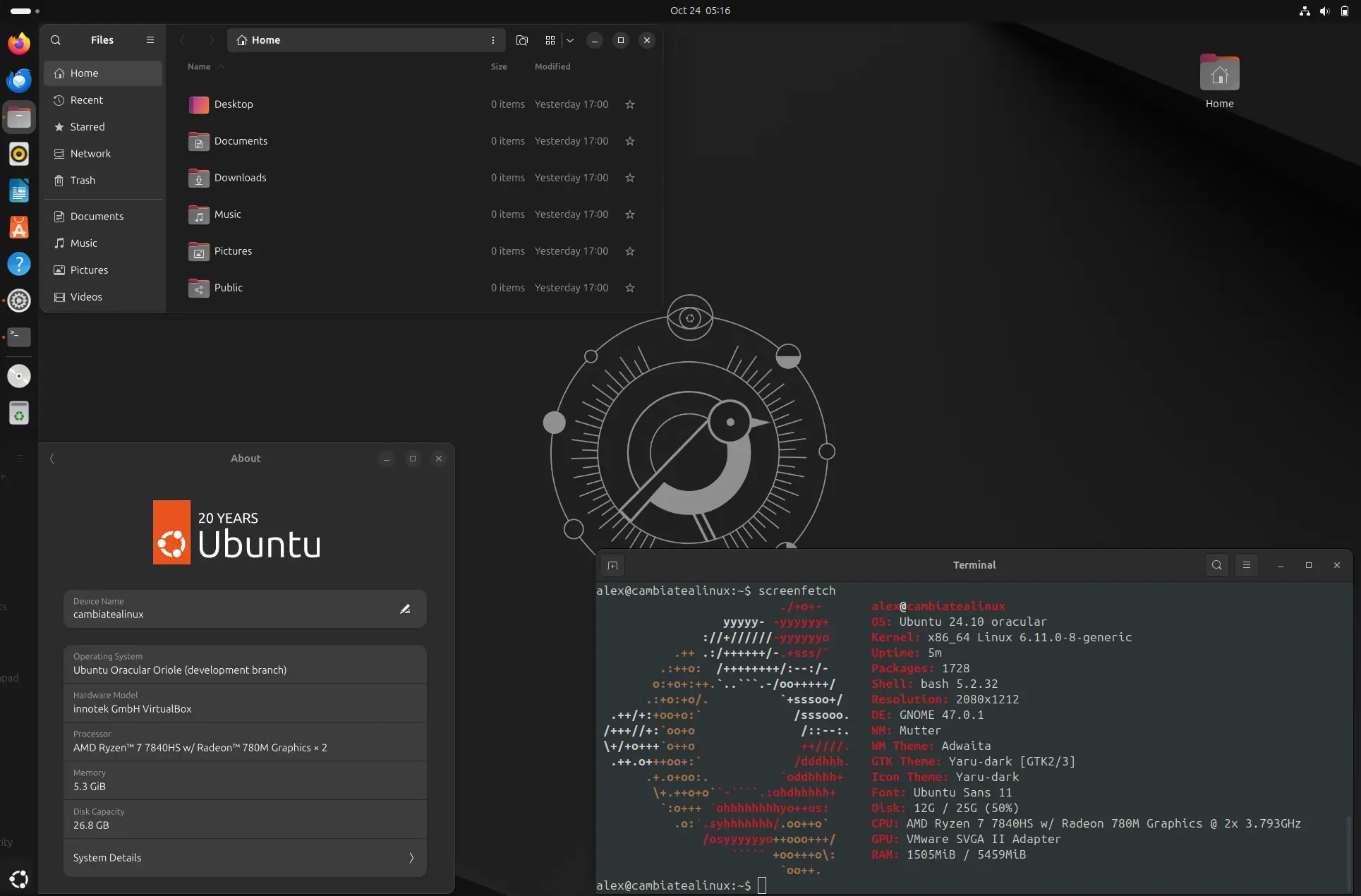The height and width of the screenshot is (896, 1361).
Task: Click the Terminal scrollbar
Action: [x=1348, y=854]
